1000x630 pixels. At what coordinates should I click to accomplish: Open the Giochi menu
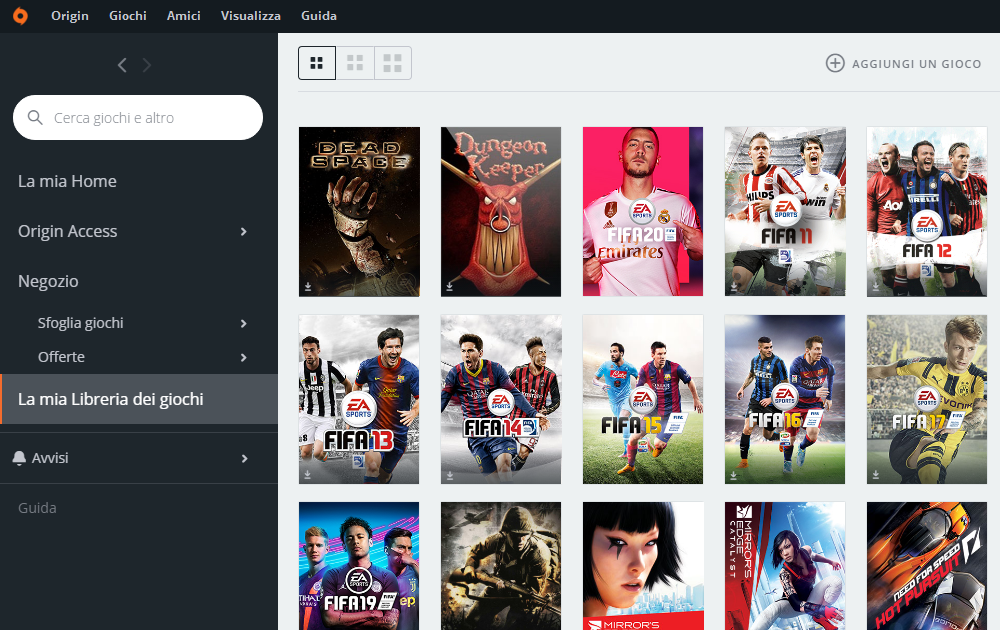tap(127, 16)
